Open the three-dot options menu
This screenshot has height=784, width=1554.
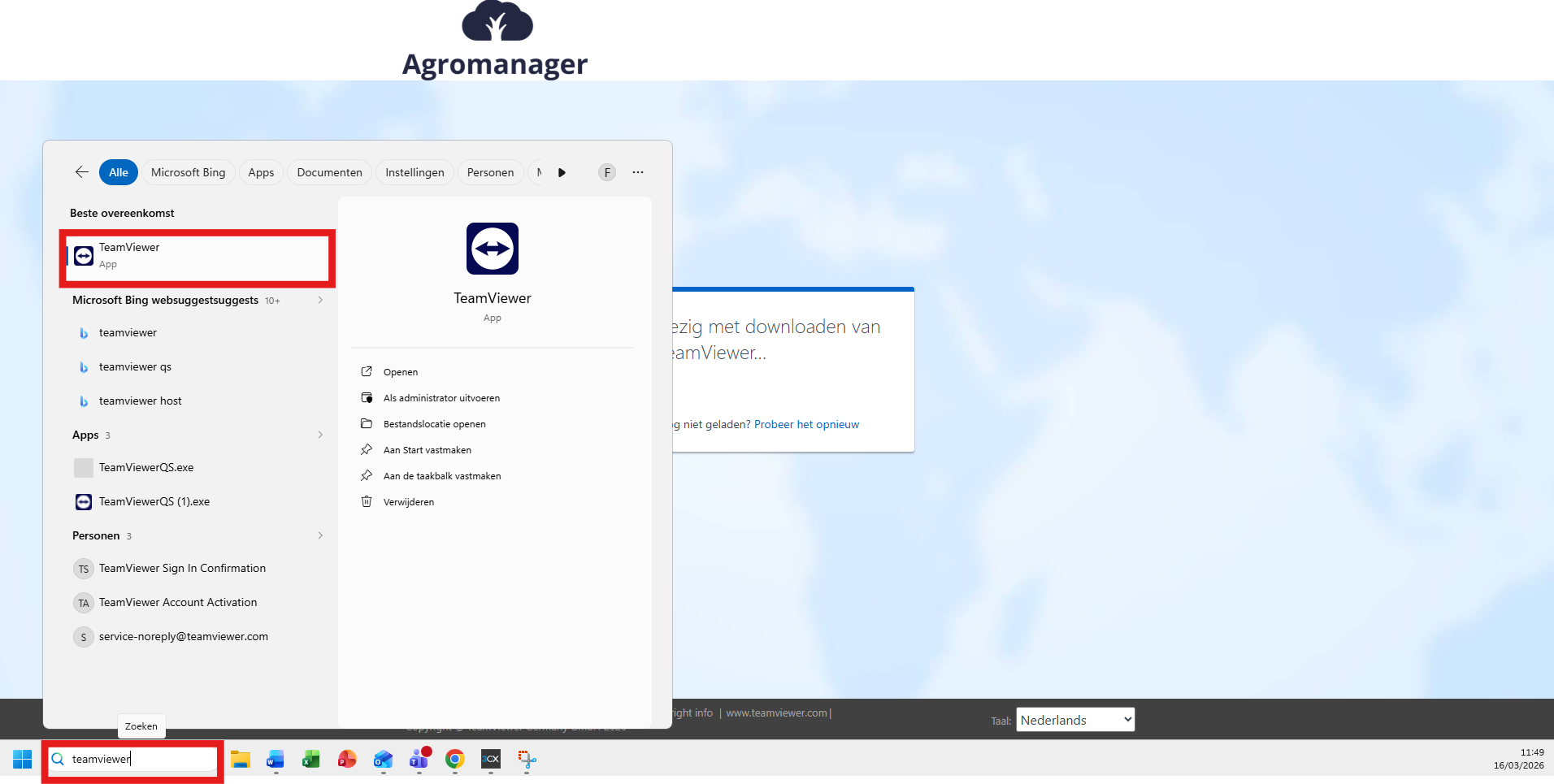click(x=638, y=172)
